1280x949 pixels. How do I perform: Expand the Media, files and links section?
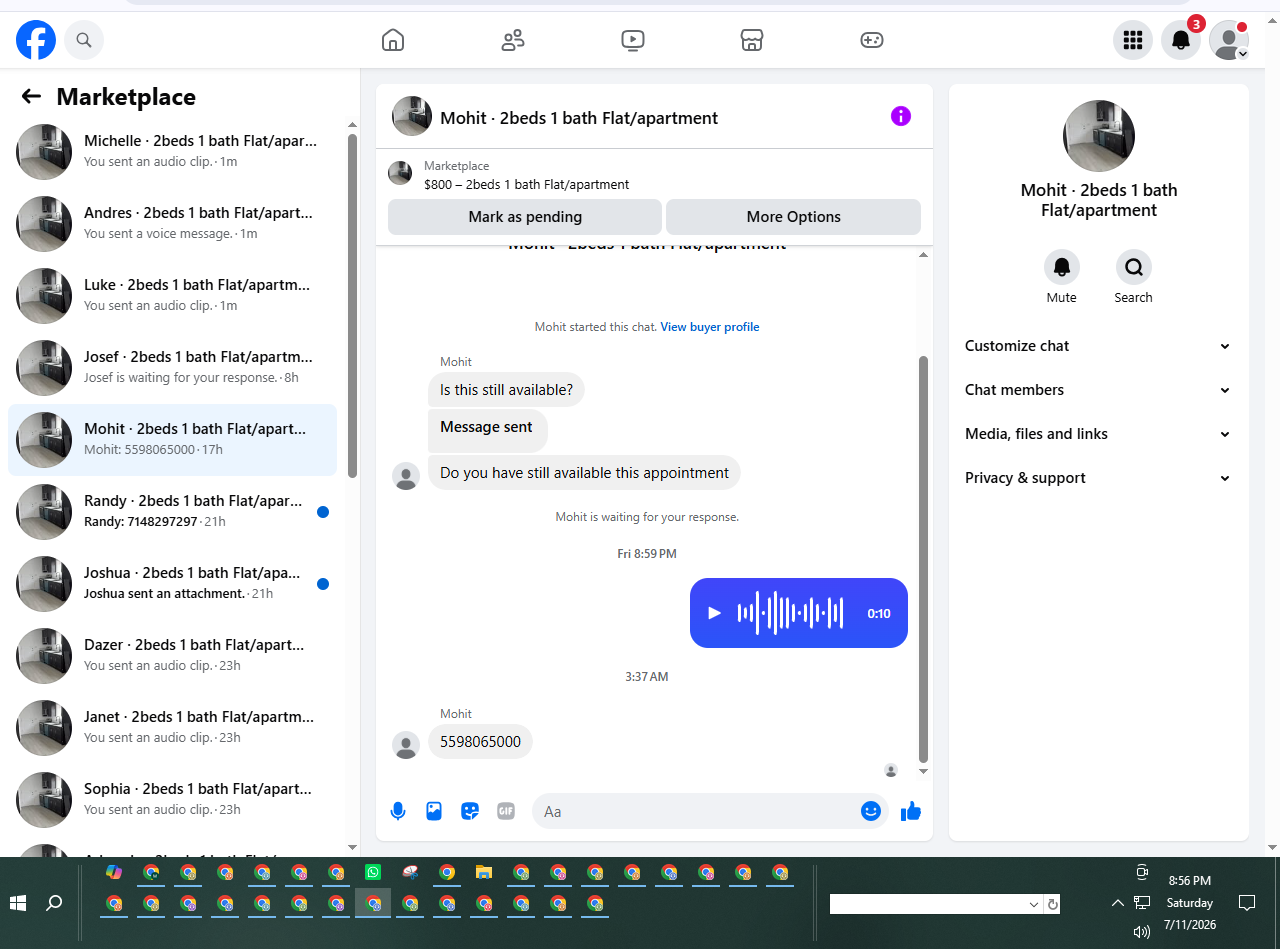tap(1098, 434)
